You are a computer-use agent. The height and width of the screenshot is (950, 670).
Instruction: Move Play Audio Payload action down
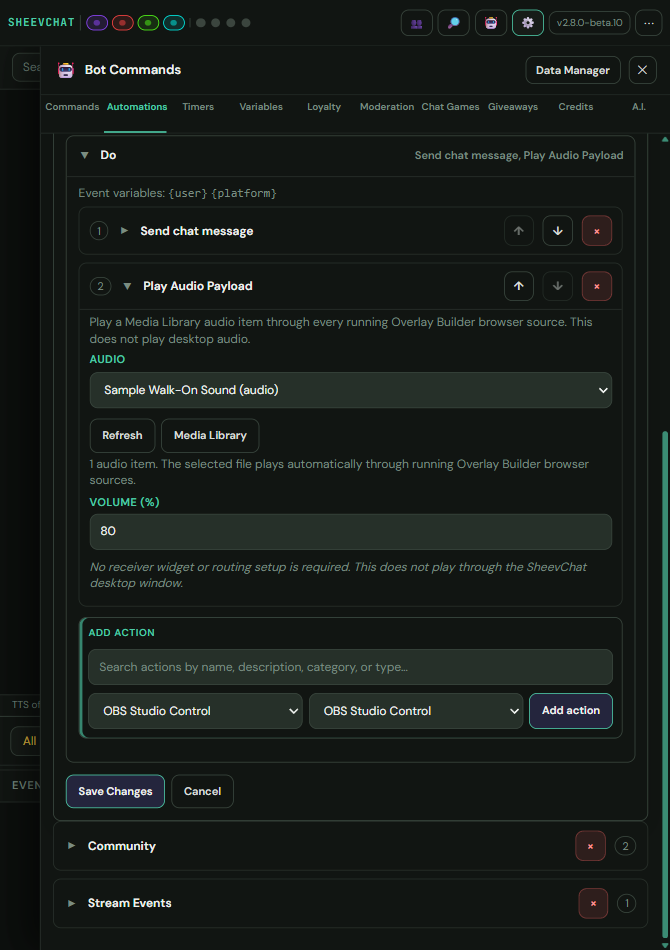coord(557,286)
